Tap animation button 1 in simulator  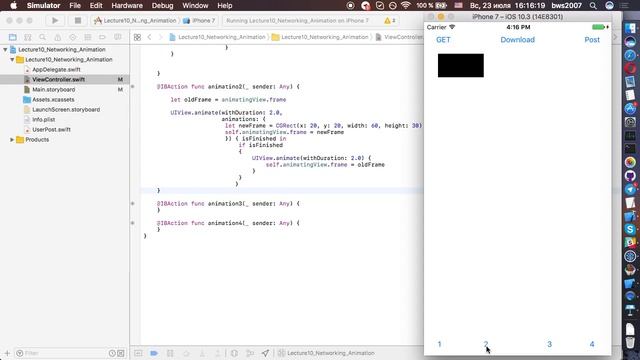[x=439, y=344]
